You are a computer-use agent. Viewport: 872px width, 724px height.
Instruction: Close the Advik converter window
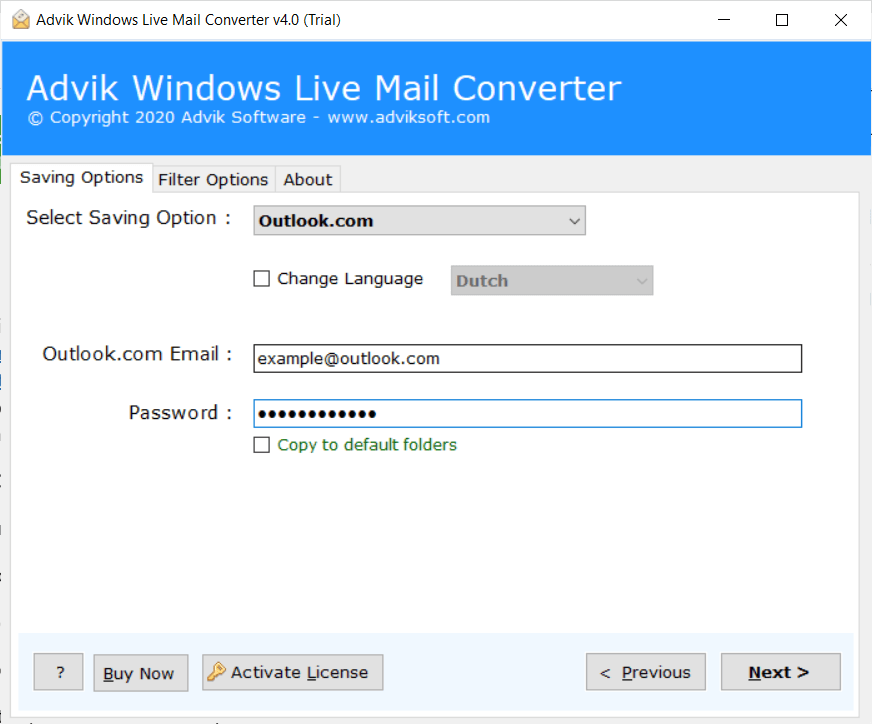(x=841, y=20)
